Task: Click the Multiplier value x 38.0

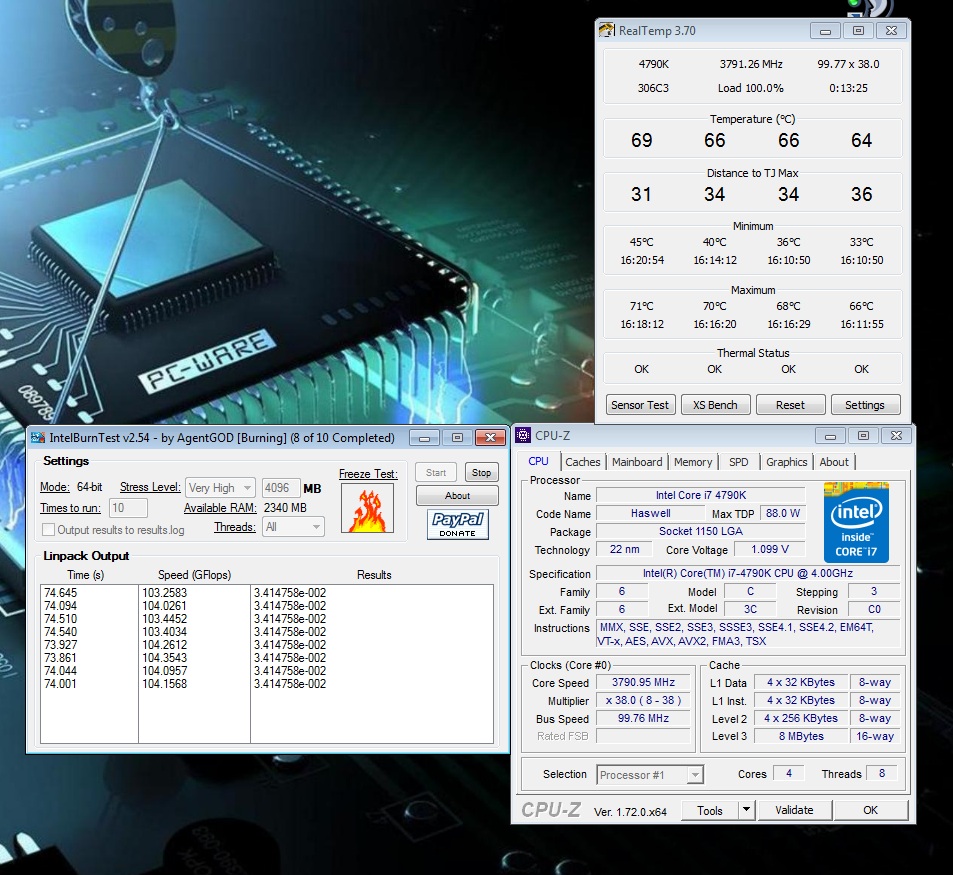Action: 643,700
